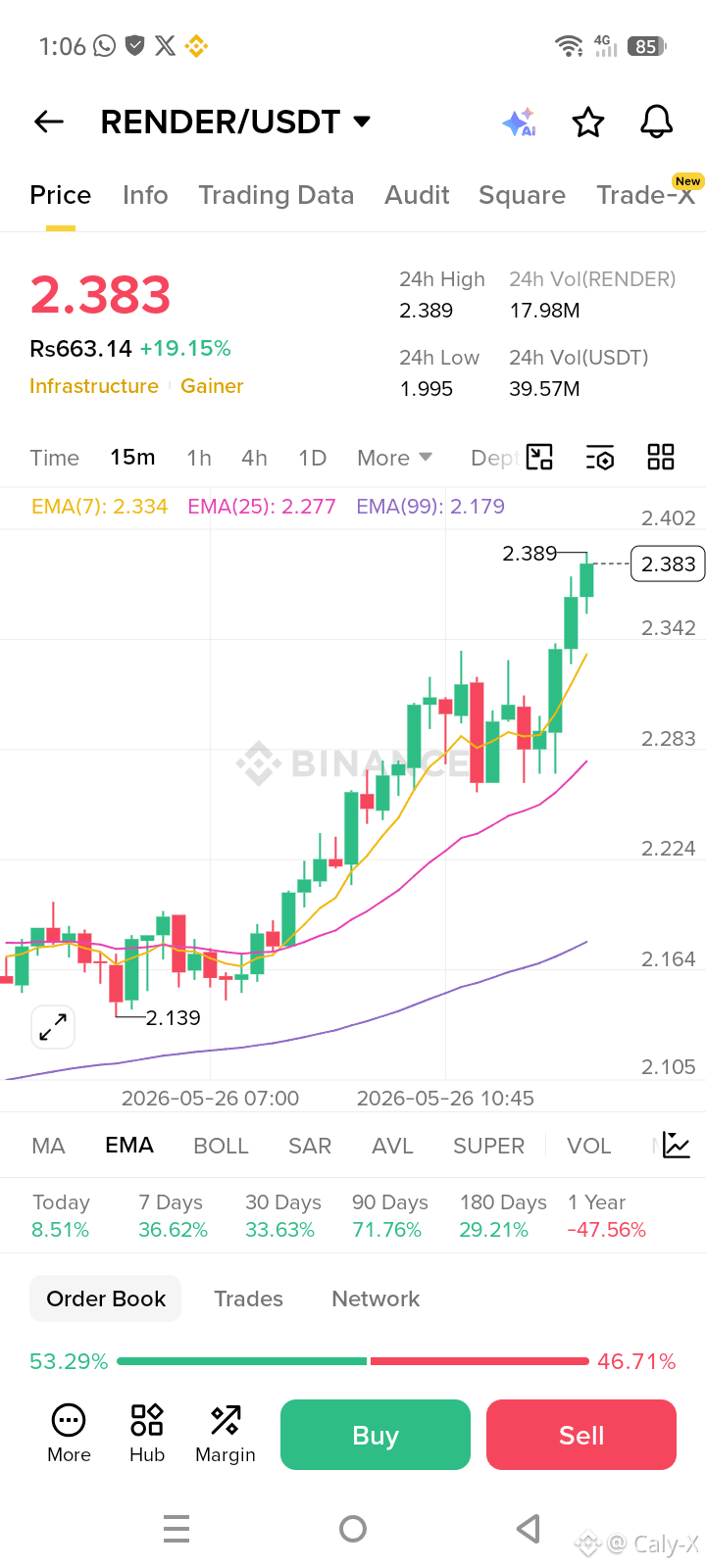
Task: Open the four-square chart layout icon
Action: (x=661, y=457)
